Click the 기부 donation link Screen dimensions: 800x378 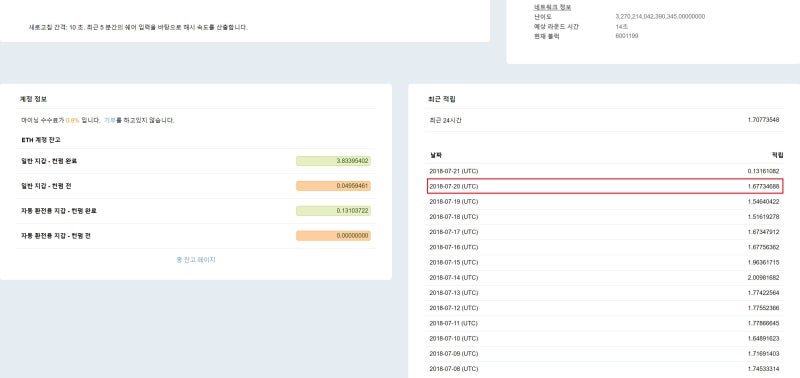[x=110, y=120]
